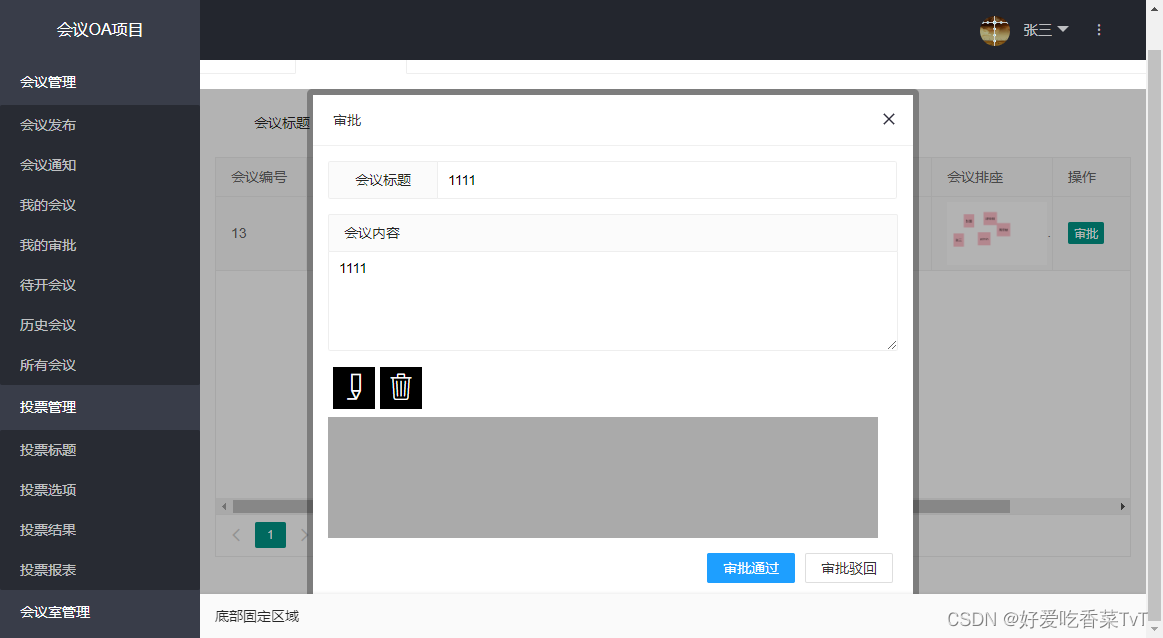Click the gray signature canvas area

603,477
